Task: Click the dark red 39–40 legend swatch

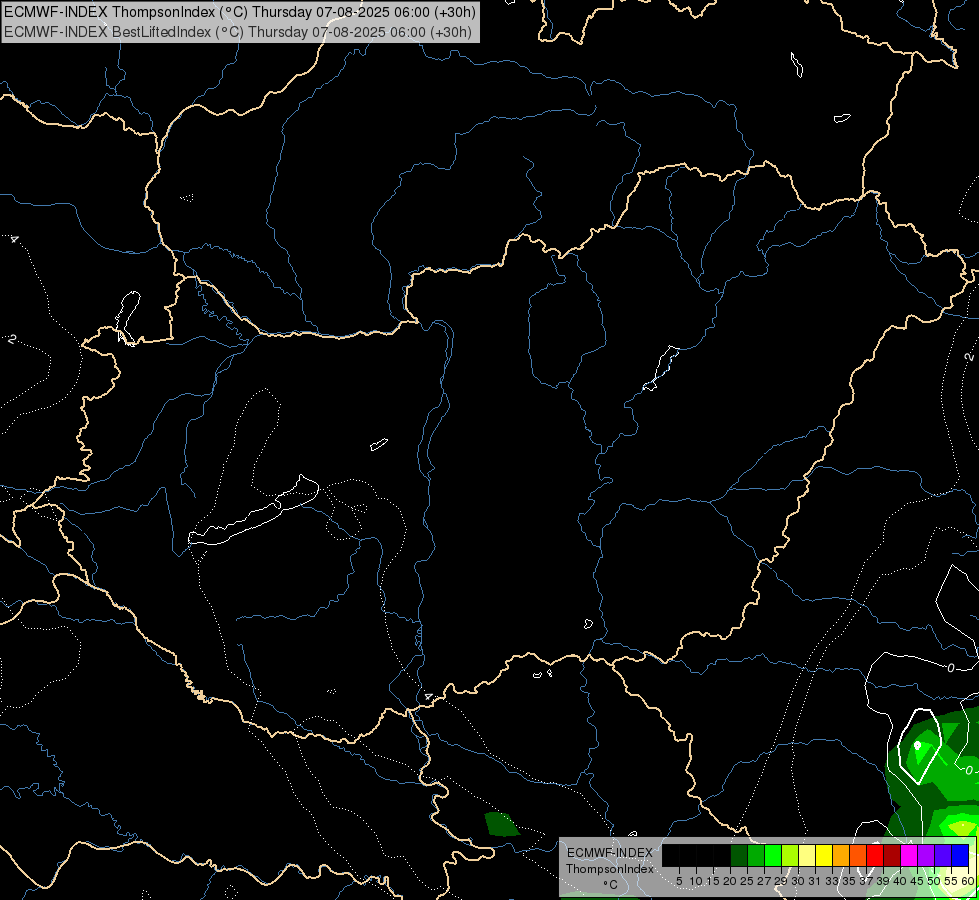Action: pyautogui.click(x=892, y=855)
